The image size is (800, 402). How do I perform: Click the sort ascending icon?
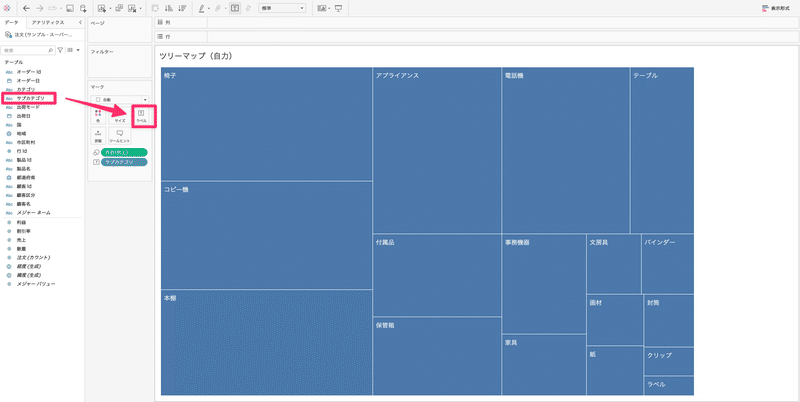[169, 8]
